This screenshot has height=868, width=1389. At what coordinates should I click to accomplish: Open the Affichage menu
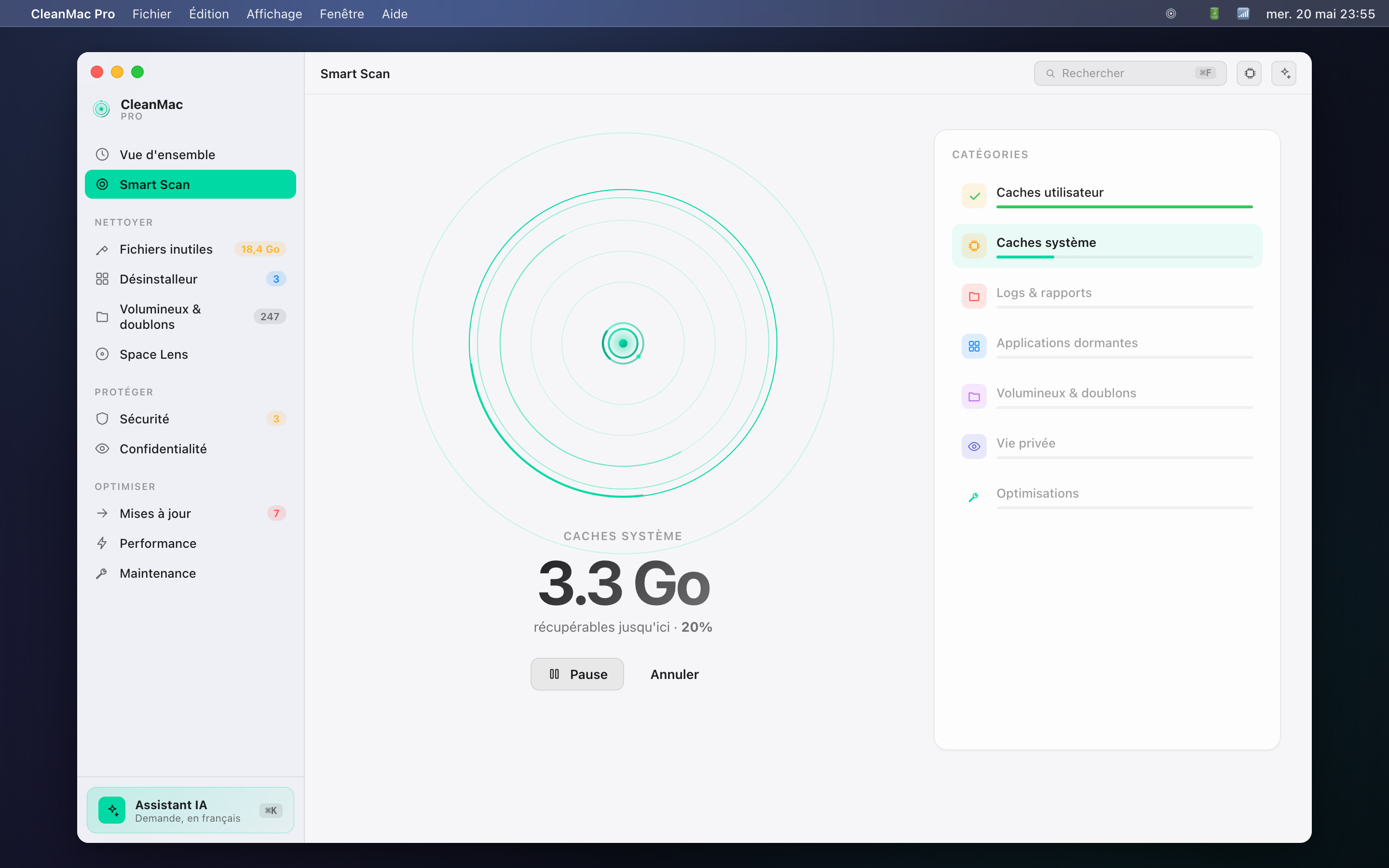[x=274, y=14]
